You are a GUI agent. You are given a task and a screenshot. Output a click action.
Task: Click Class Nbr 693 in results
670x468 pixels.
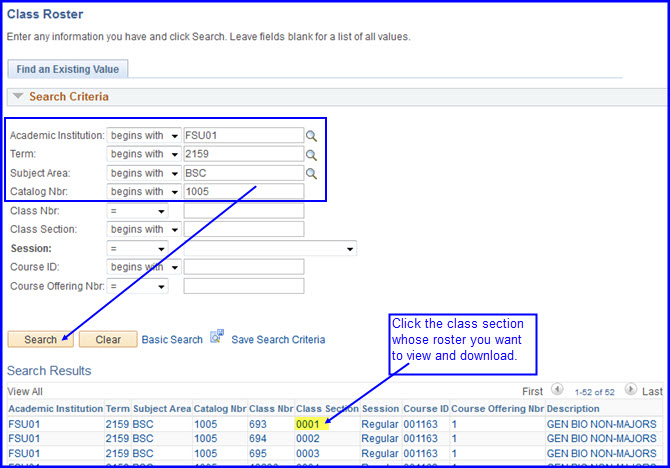click(x=258, y=424)
